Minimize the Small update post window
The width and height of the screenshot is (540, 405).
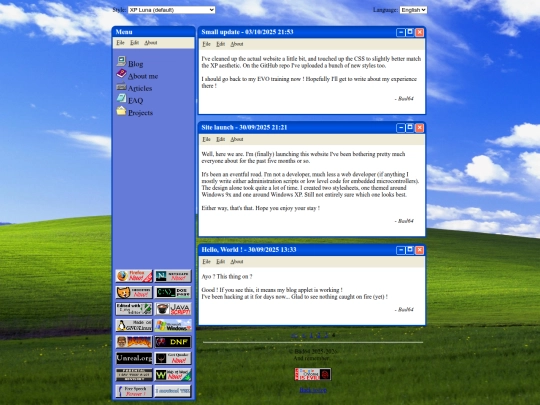click(x=401, y=32)
